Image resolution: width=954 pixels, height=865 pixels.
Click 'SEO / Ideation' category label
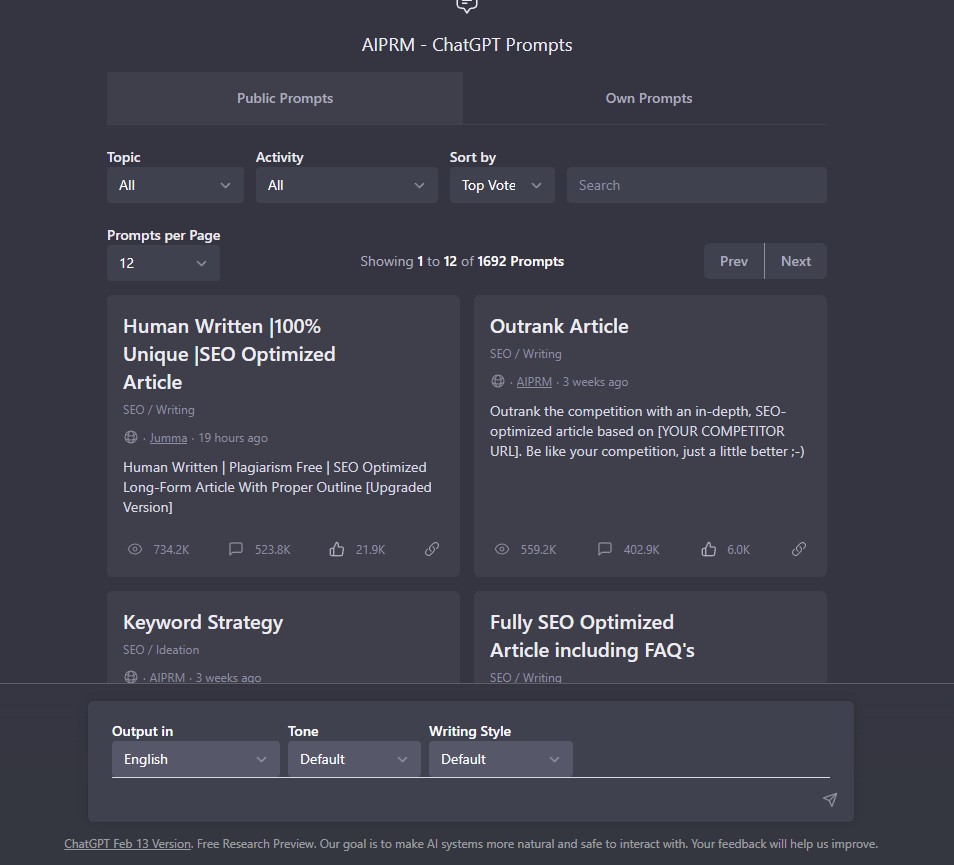(161, 650)
